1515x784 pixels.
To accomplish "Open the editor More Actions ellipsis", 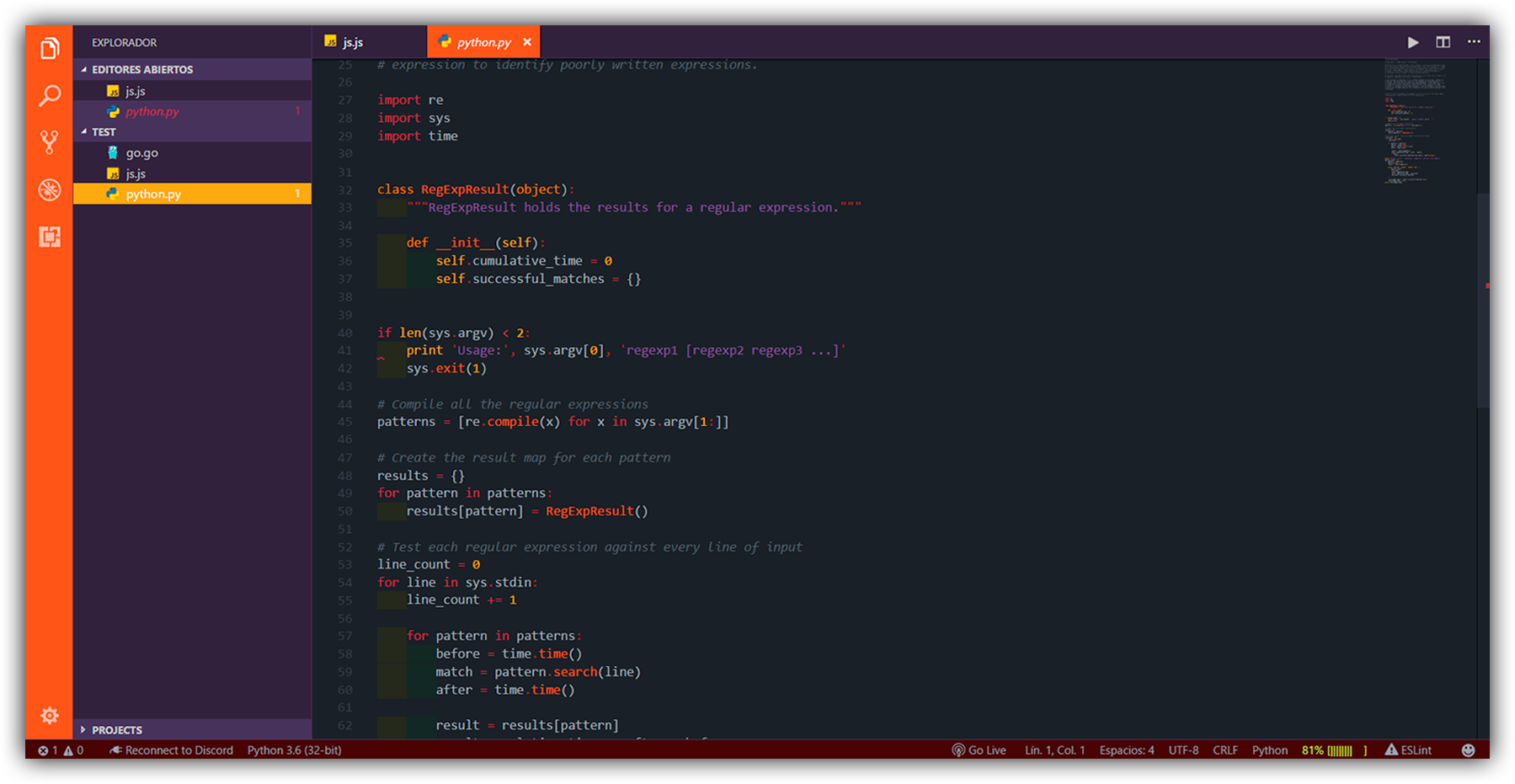I will (x=1474, y=41).
